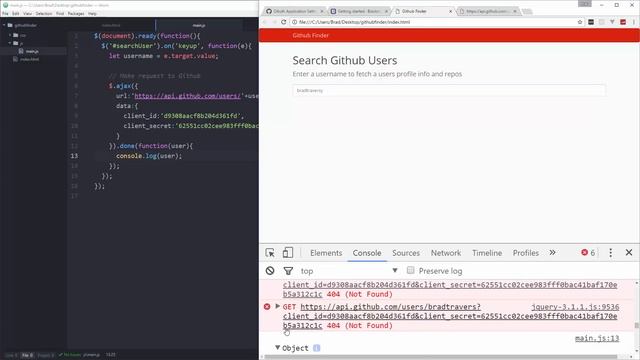Switch to the Timeline tab in DevTools
Viewport: 640px width, 360px height.
[x=487, y=253]
